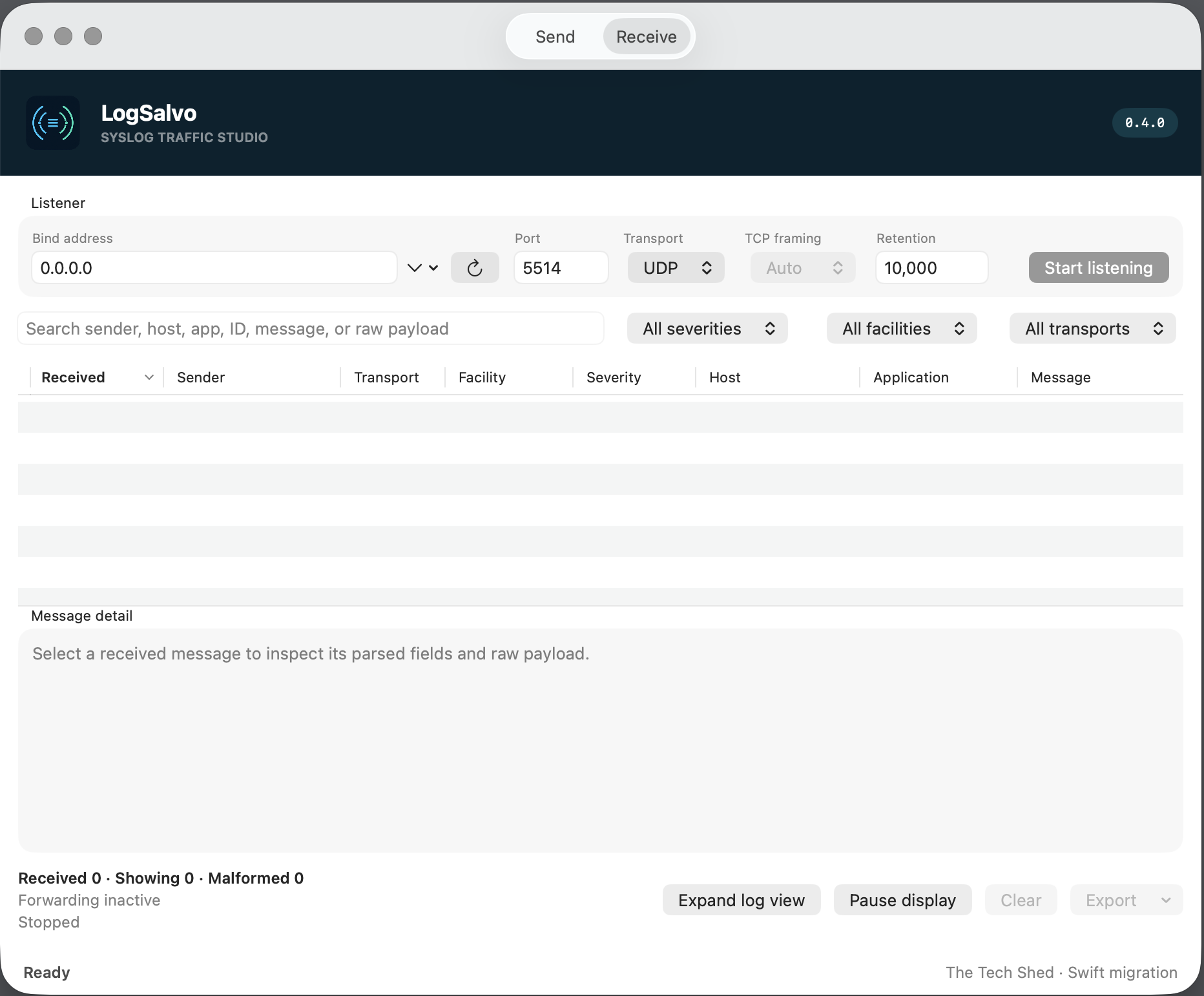Click the window zoom button
This screenshot has height=996, width=1204.
coord(93,36)
